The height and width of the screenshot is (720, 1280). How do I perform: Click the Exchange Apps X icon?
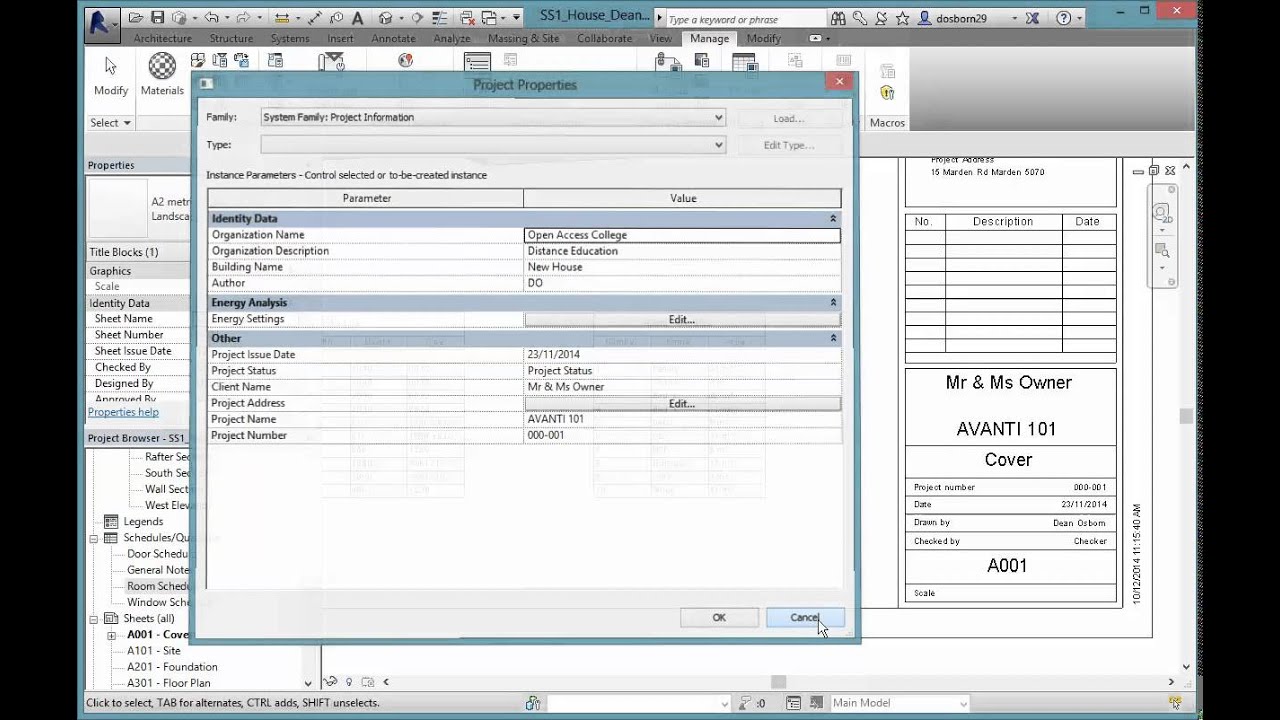click(x=1034, y=18)
